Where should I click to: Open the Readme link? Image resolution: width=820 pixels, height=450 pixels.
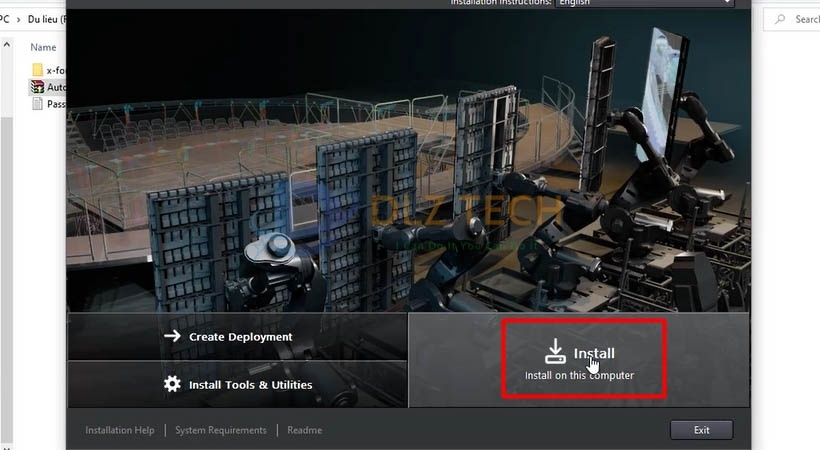[x=304, y=430]
